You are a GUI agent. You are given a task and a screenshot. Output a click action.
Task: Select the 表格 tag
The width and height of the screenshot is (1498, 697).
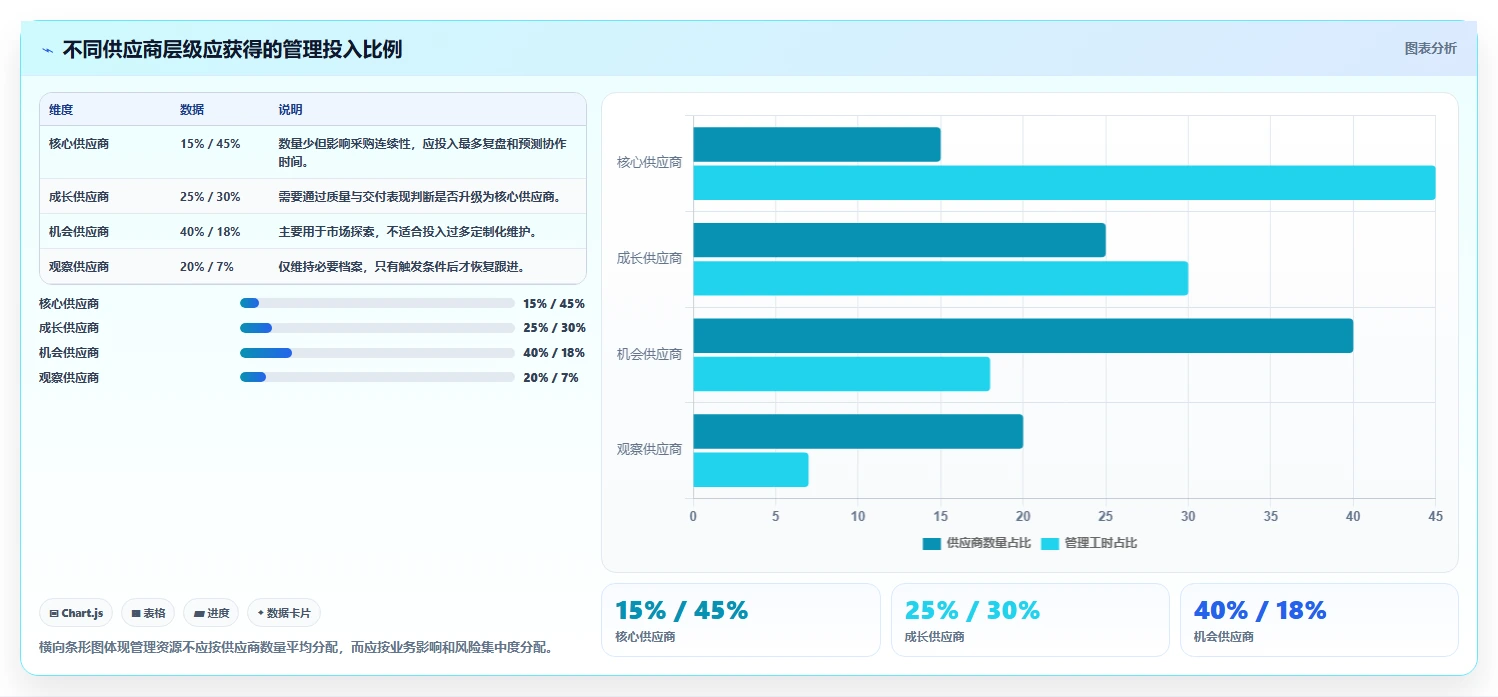click(x=148, y=613)
